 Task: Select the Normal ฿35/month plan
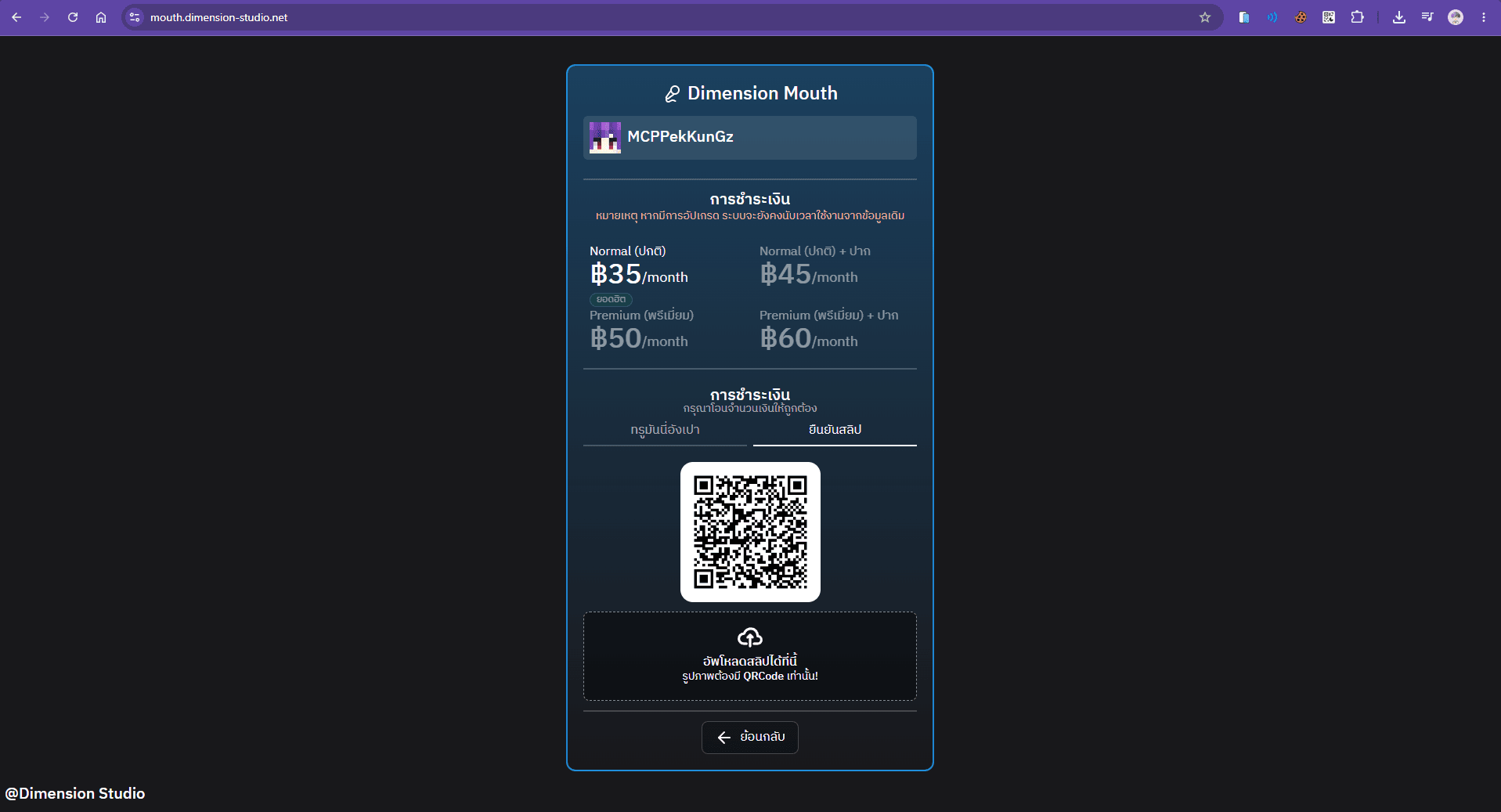pos(639,266)
